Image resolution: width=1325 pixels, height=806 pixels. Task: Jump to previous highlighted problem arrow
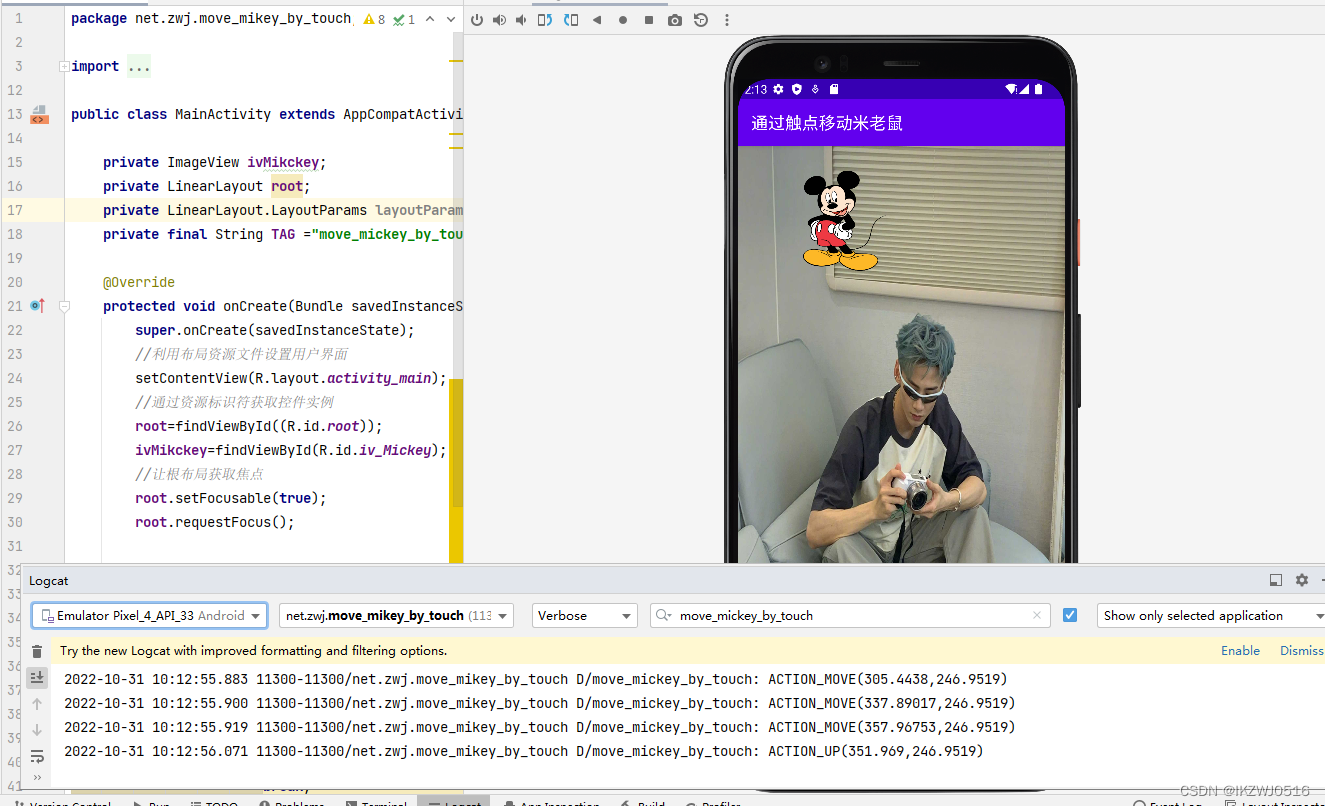coord(430,19)
